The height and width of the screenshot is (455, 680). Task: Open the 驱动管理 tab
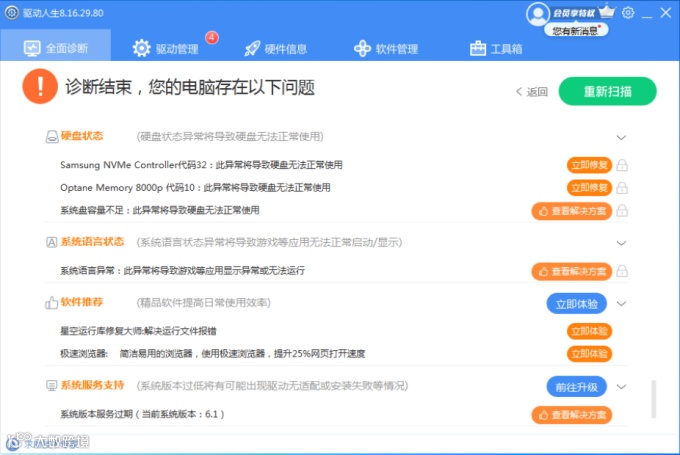point(165,48)
